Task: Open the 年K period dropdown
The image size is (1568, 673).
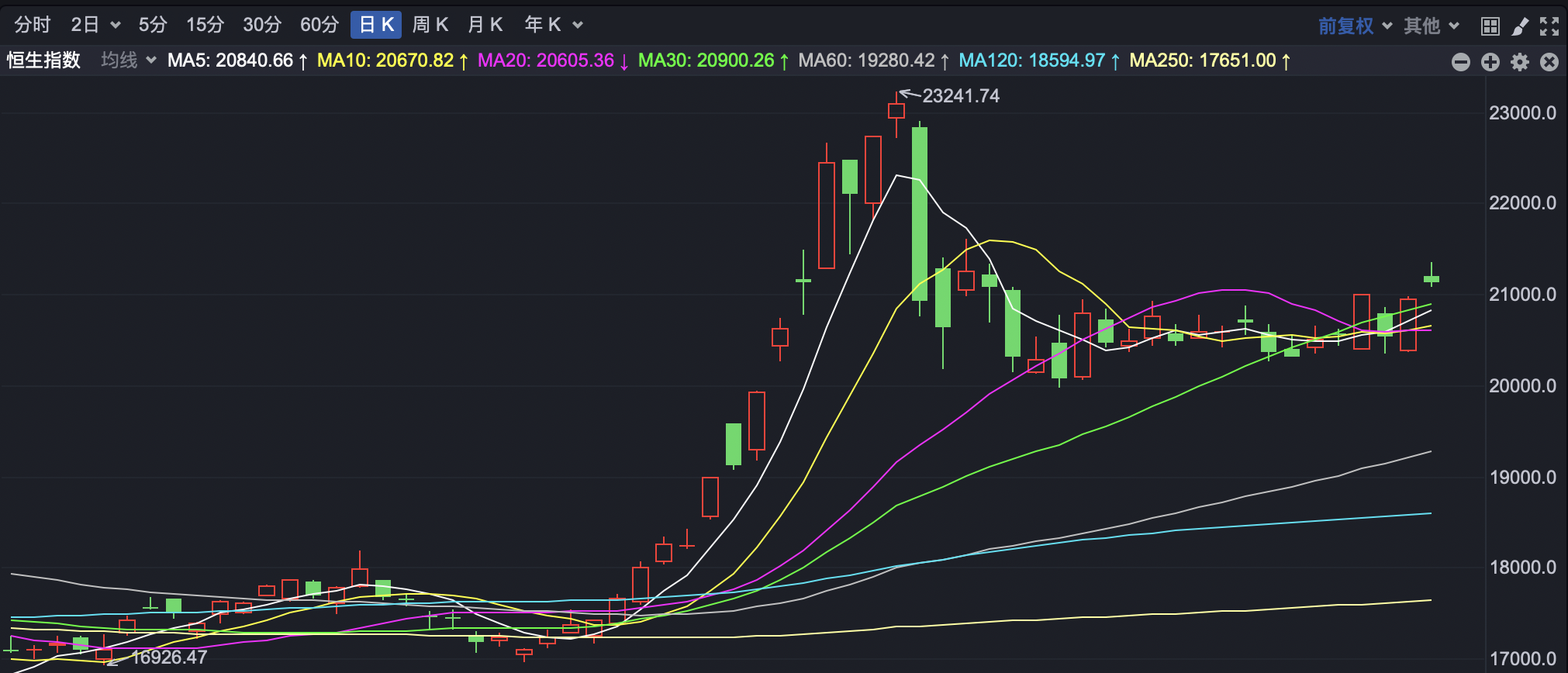Action: (554, 25)
